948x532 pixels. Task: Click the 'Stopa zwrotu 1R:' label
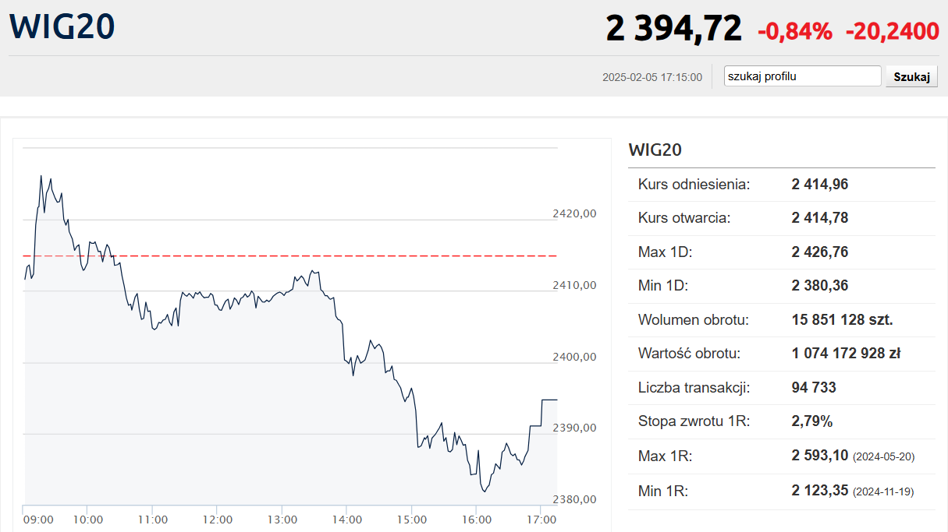(x=693, y=421)
